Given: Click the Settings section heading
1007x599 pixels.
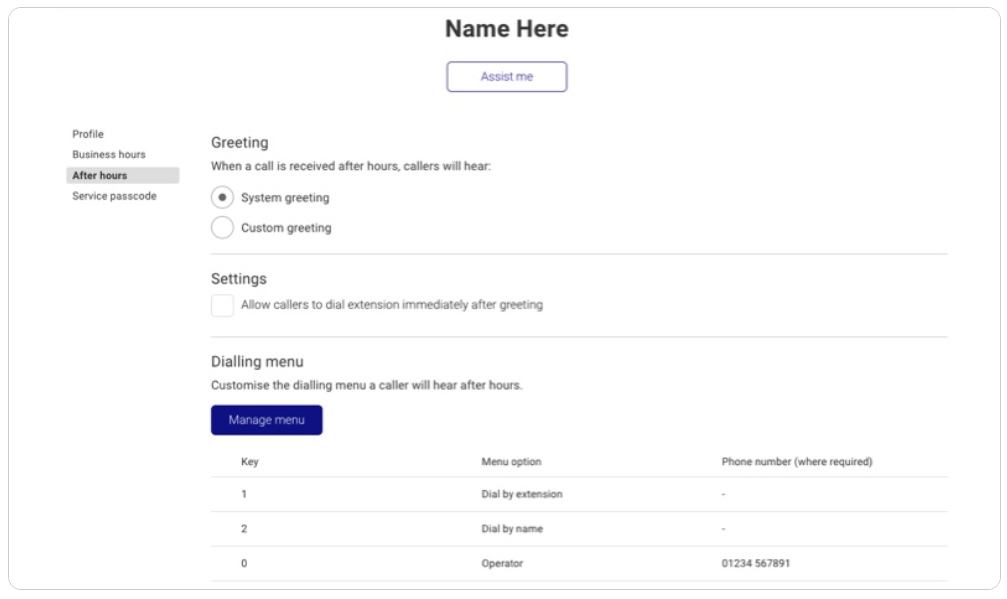Looking at the screenshot, I should click(x=239, y=279).
